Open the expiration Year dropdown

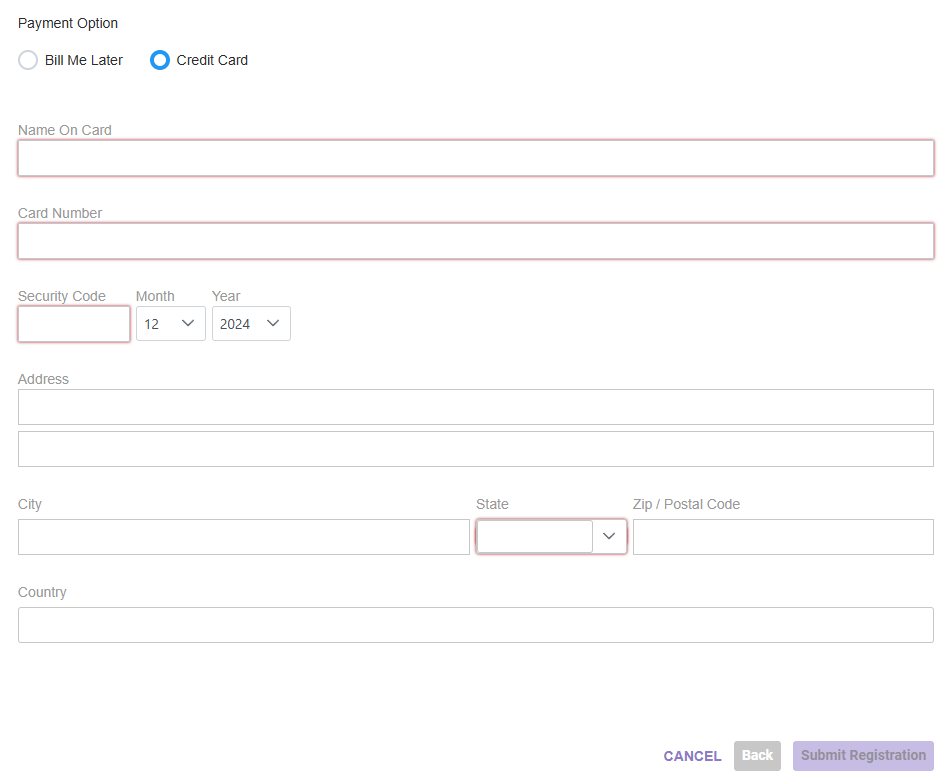point(251,324)
